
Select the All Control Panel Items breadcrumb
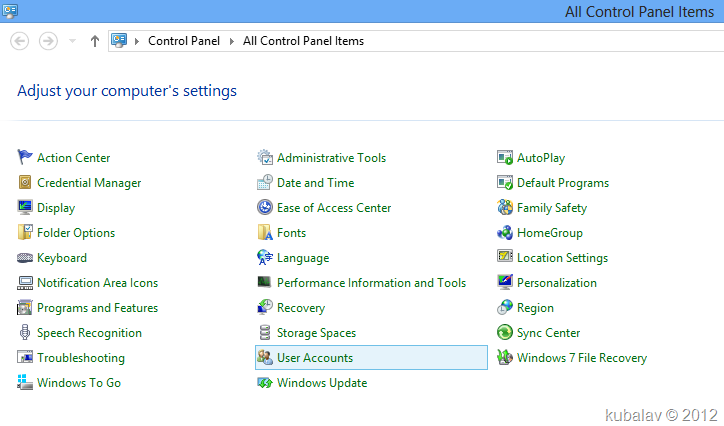pos(303,41)
